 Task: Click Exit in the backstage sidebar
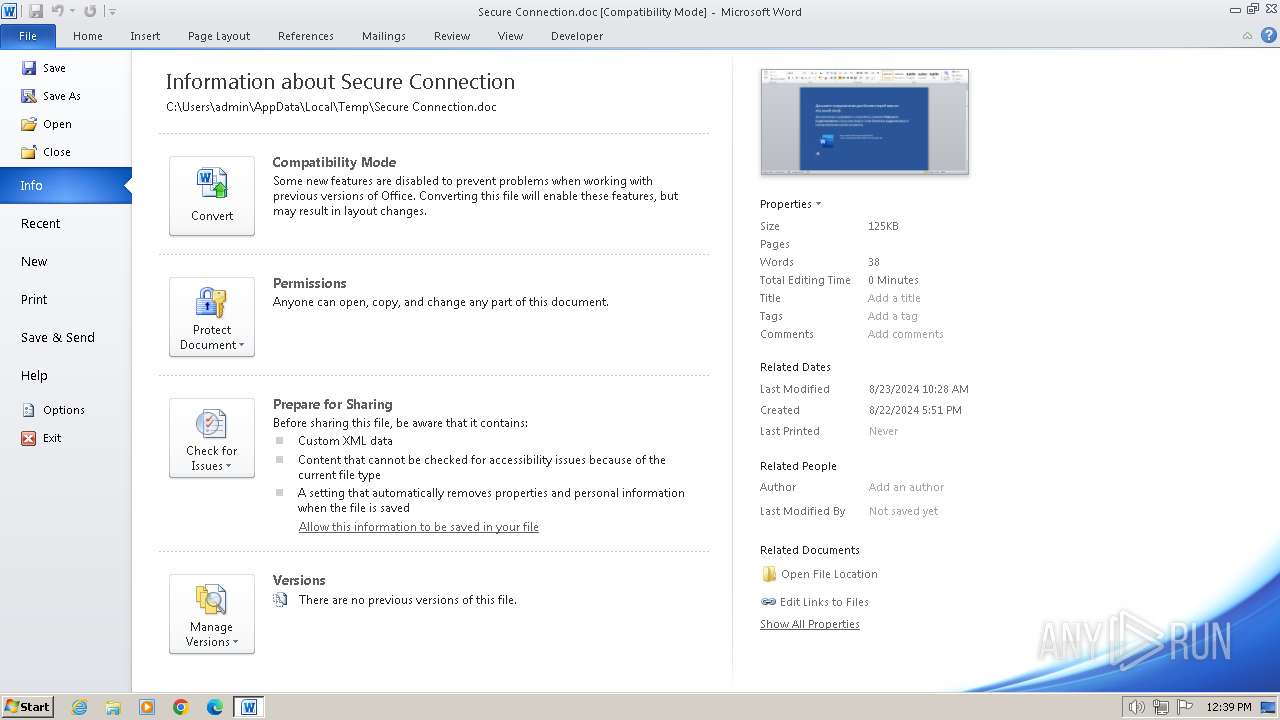42,438
